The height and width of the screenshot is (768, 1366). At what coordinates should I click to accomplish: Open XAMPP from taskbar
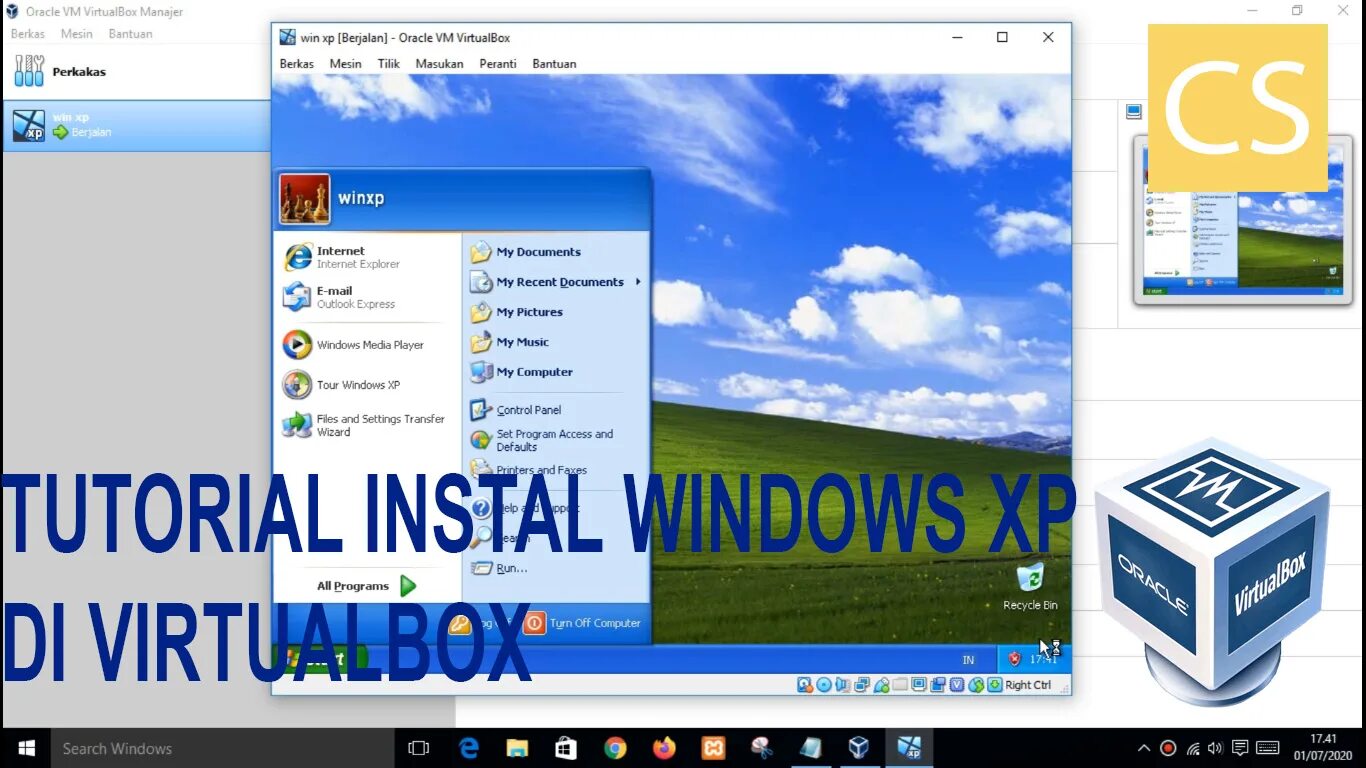713,748
